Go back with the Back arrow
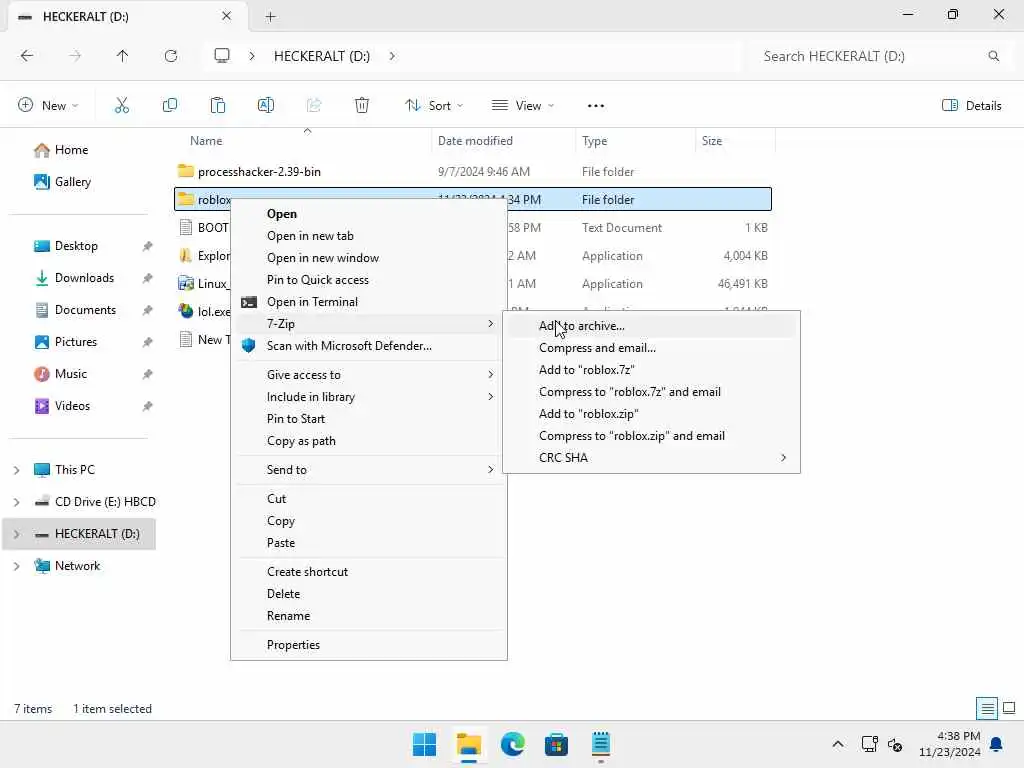The image size is (1024, 768). coord(27,56)
